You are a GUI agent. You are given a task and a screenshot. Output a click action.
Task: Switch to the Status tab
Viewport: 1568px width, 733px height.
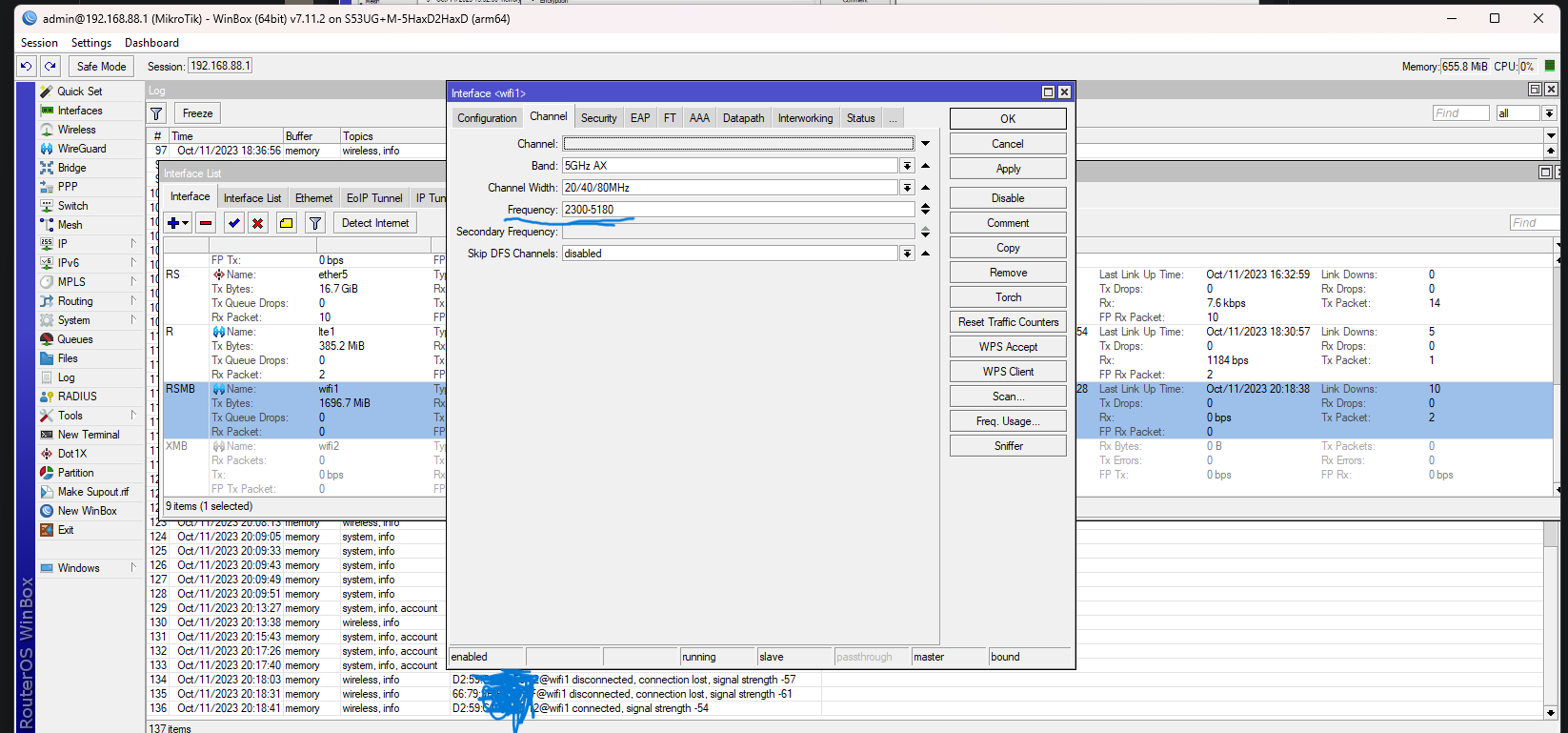[x=861, y=118]
